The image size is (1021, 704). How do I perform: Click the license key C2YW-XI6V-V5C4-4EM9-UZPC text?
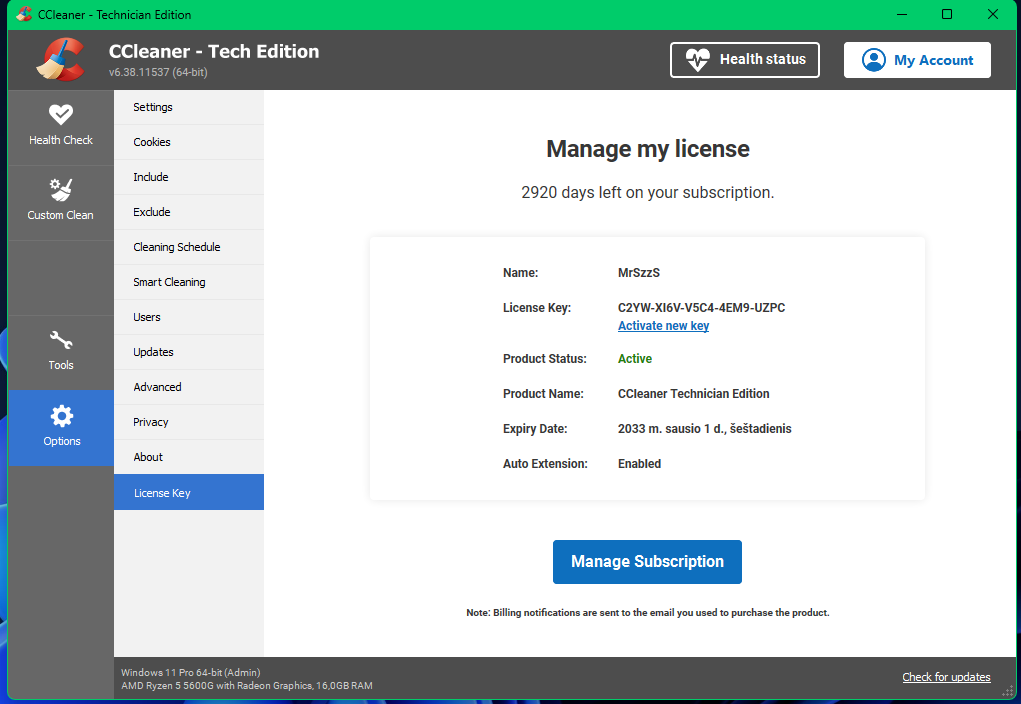coord(701,307)
